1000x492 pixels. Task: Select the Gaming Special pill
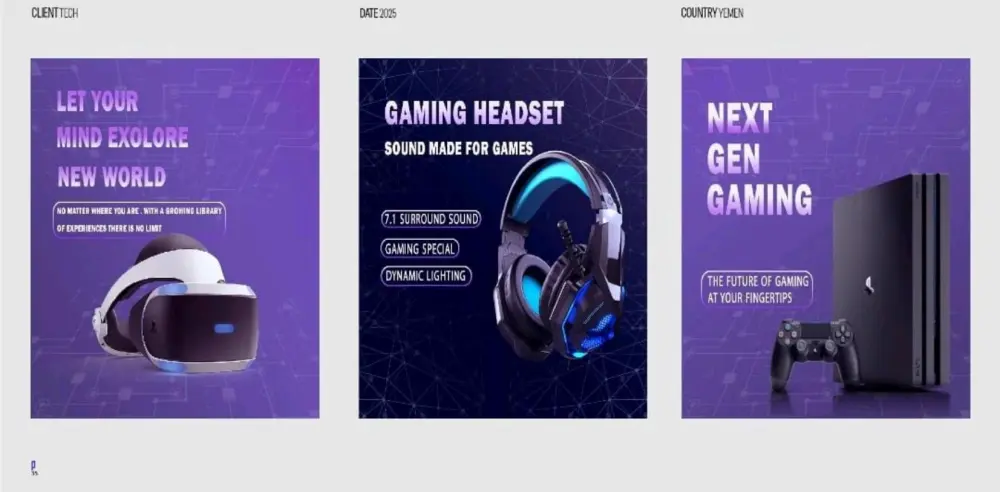tap(420, 248)
